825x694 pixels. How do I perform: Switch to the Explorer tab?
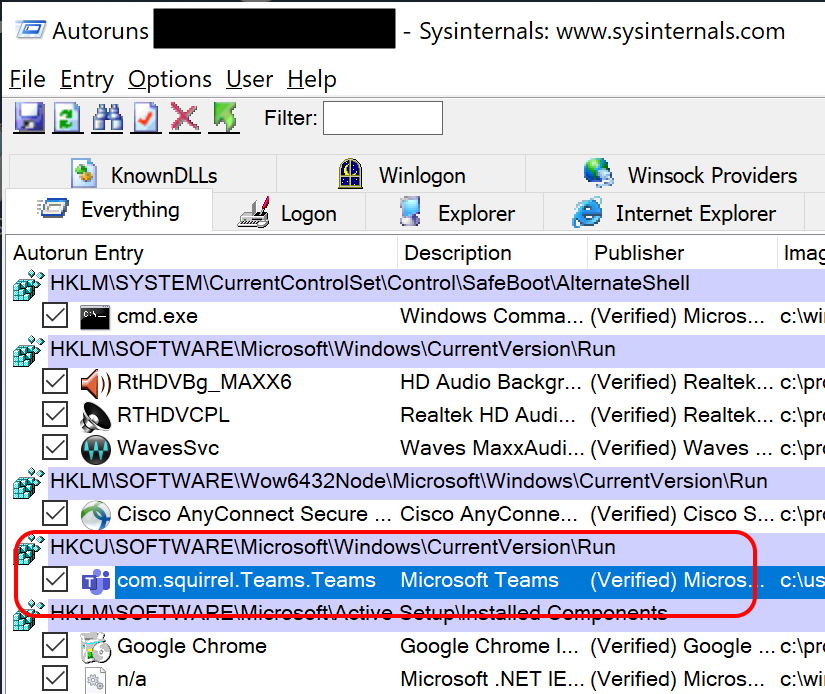point(455,213)
